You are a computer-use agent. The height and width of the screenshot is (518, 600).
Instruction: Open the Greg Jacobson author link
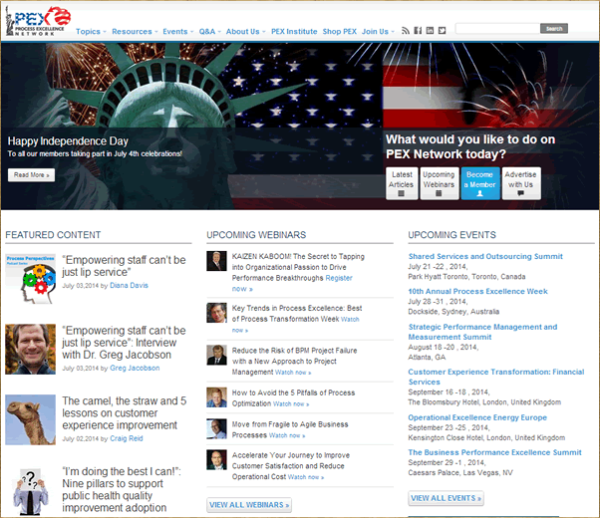135,368
